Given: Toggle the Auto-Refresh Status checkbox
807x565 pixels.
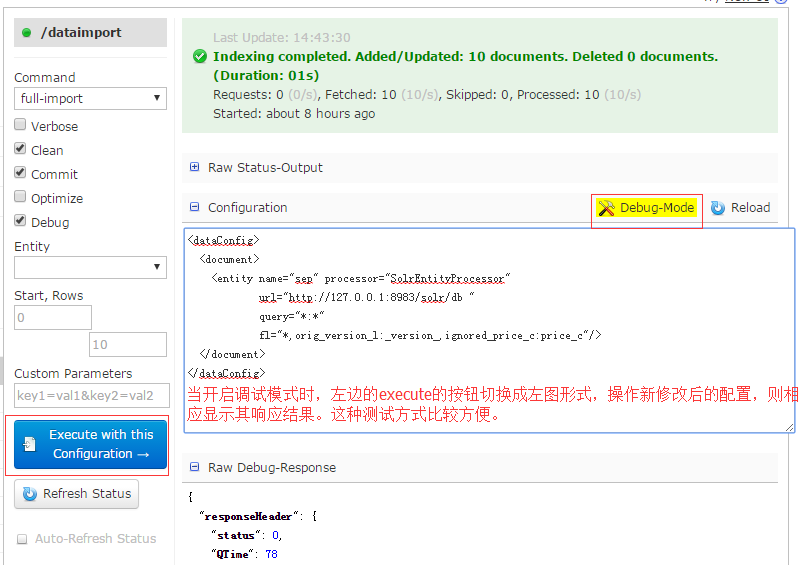Looking at the screenshot, I should (x=22, y=539).
